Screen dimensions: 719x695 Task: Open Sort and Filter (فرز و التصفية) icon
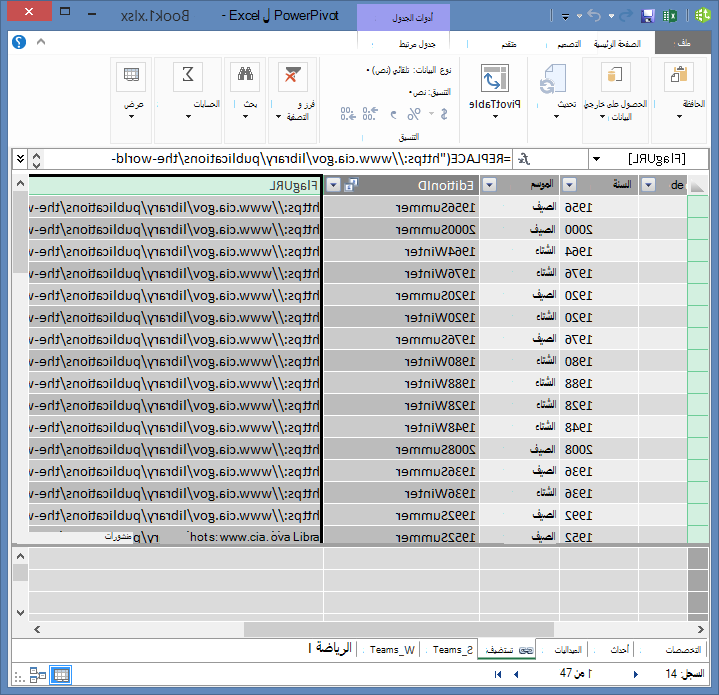pyautogui.click(x=293, y=77)
